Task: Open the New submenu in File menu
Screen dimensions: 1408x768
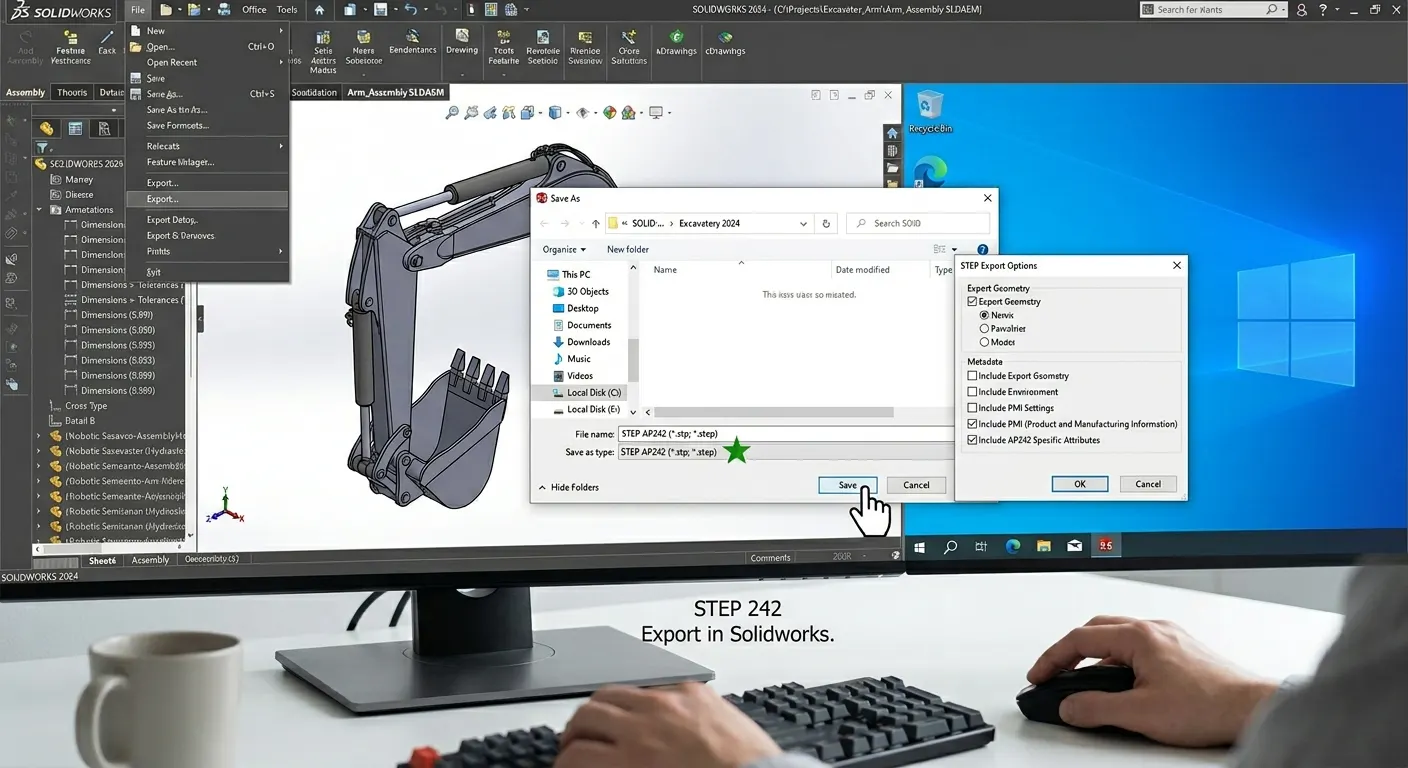Action: click(207, 31)
